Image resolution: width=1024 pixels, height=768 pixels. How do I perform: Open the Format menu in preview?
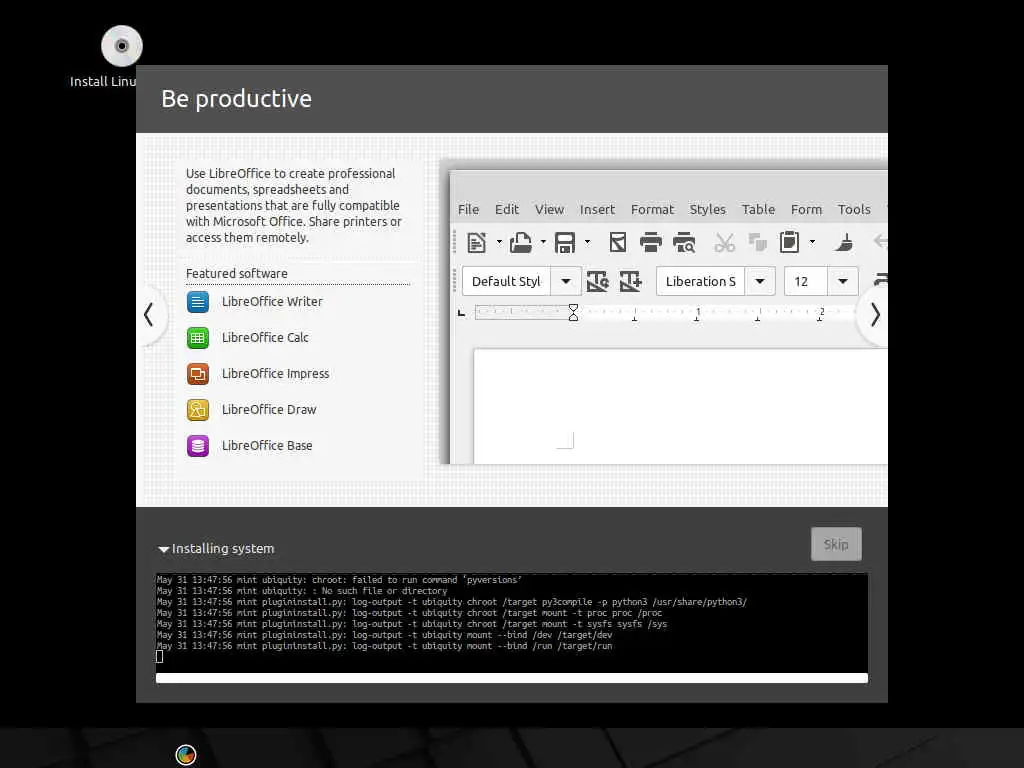(652, 210)
